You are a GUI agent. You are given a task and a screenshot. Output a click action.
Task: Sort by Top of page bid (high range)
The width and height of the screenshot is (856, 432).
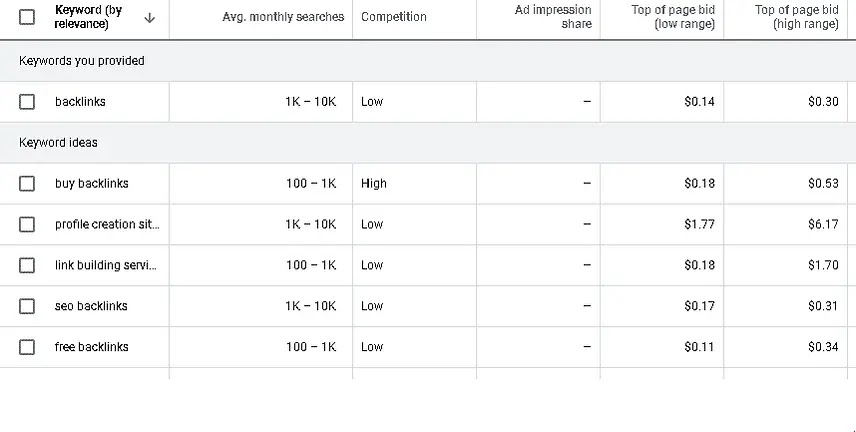point(796,17)
